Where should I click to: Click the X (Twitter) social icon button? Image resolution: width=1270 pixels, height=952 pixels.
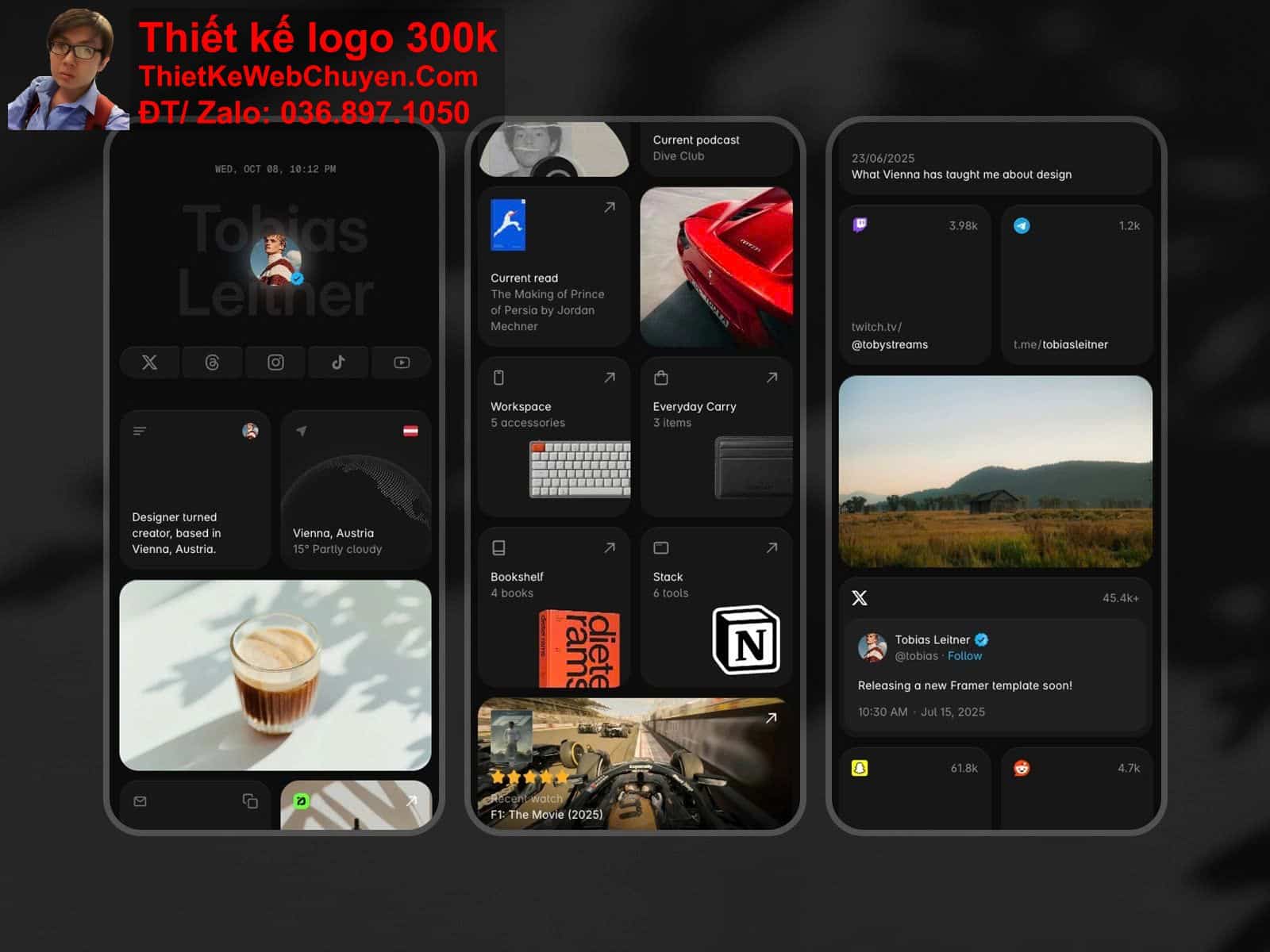149,363
